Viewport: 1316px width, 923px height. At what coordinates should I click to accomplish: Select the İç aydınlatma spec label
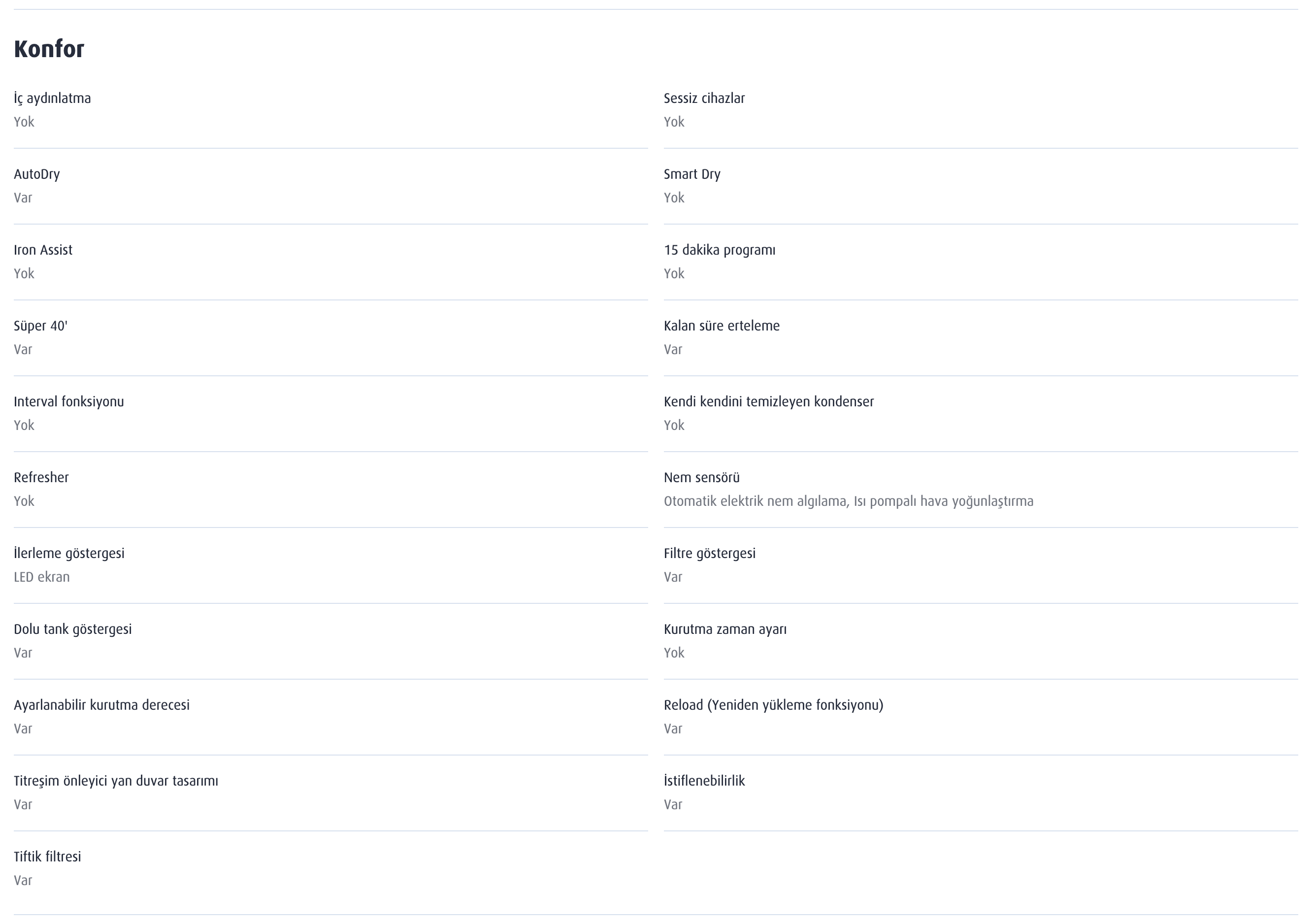[x=52, y=99]
